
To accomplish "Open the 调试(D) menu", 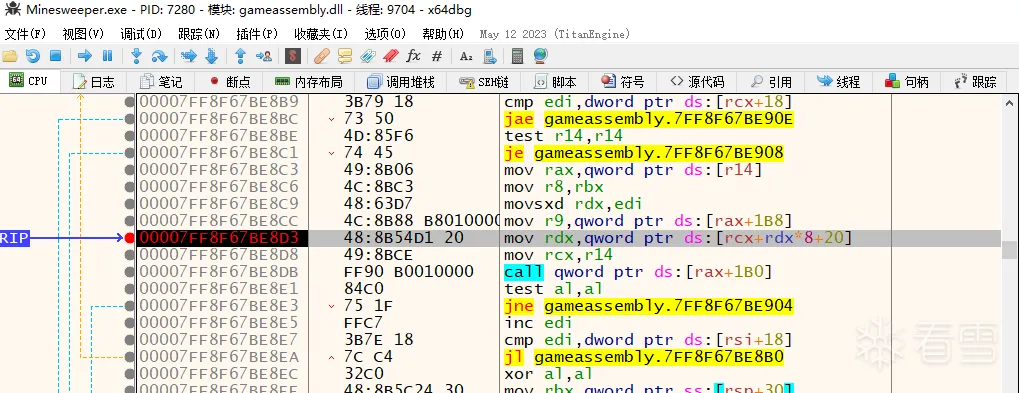I will pos(141,34).
